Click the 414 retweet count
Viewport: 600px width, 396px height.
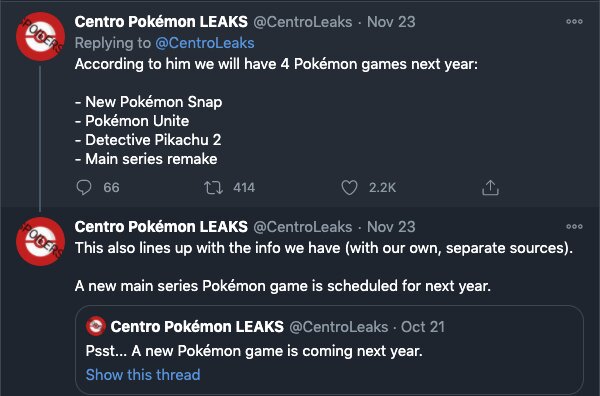244,187
